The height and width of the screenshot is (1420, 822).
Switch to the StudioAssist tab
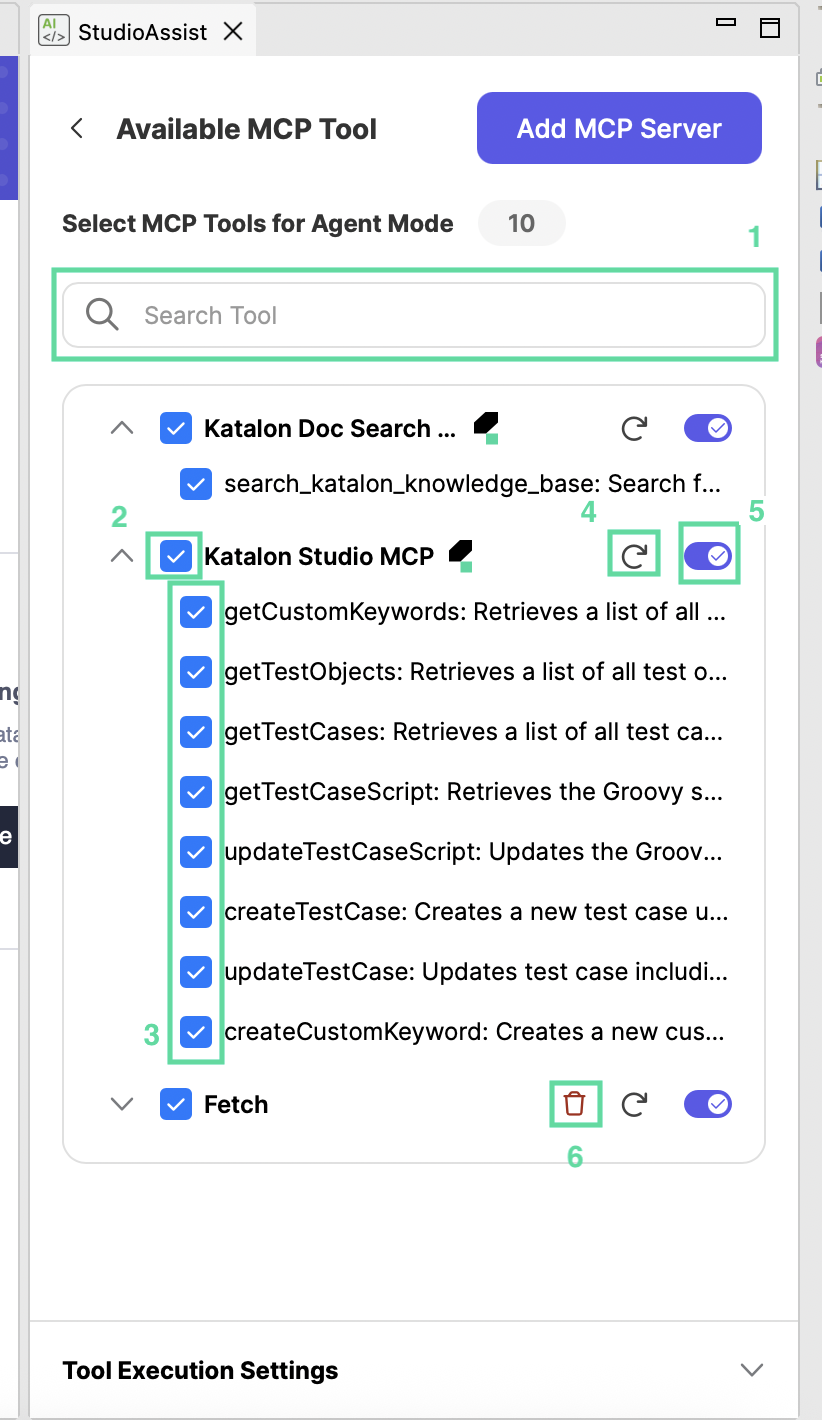[143, 31]
